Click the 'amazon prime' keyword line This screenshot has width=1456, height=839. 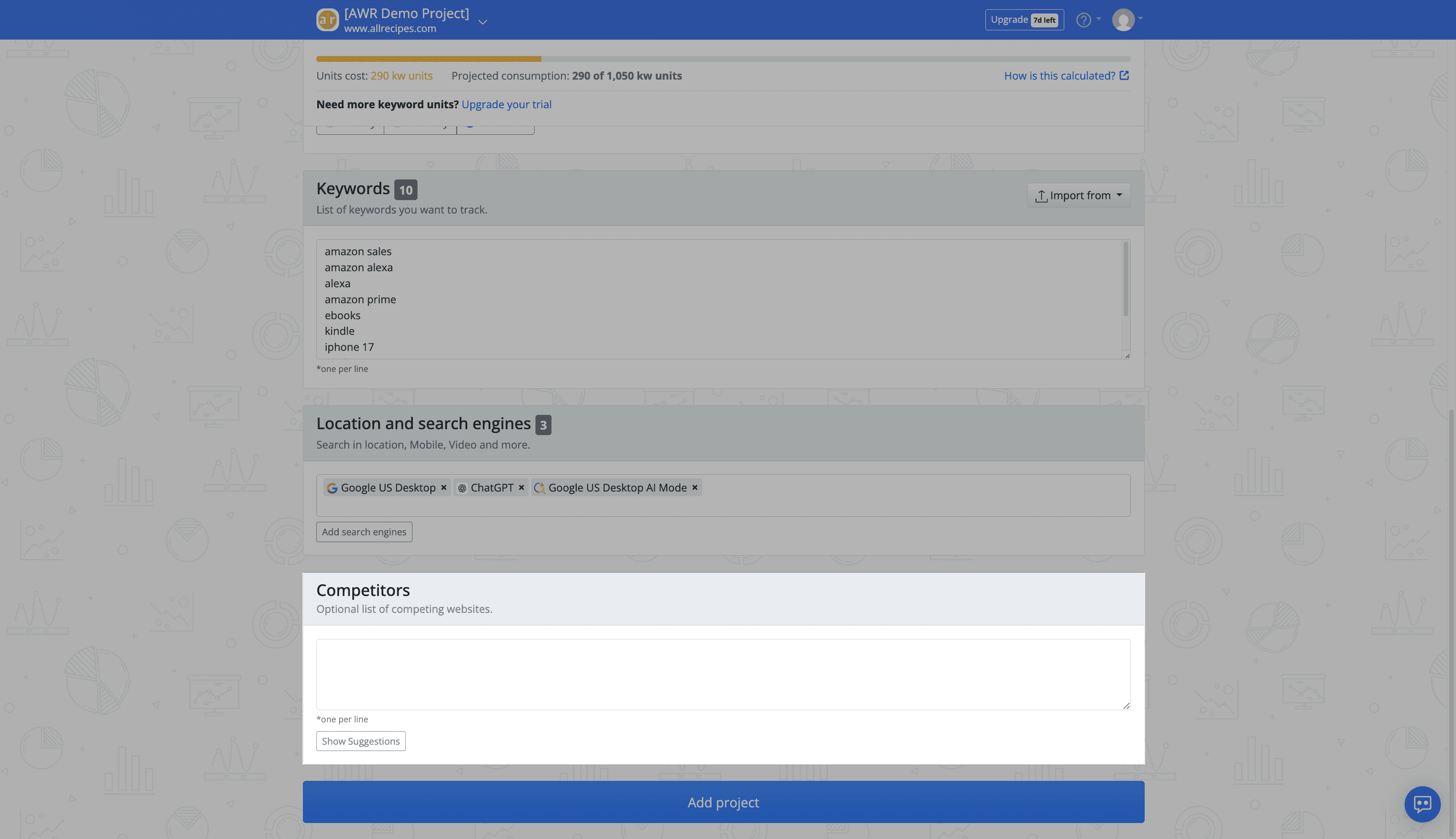pos(360,299)
